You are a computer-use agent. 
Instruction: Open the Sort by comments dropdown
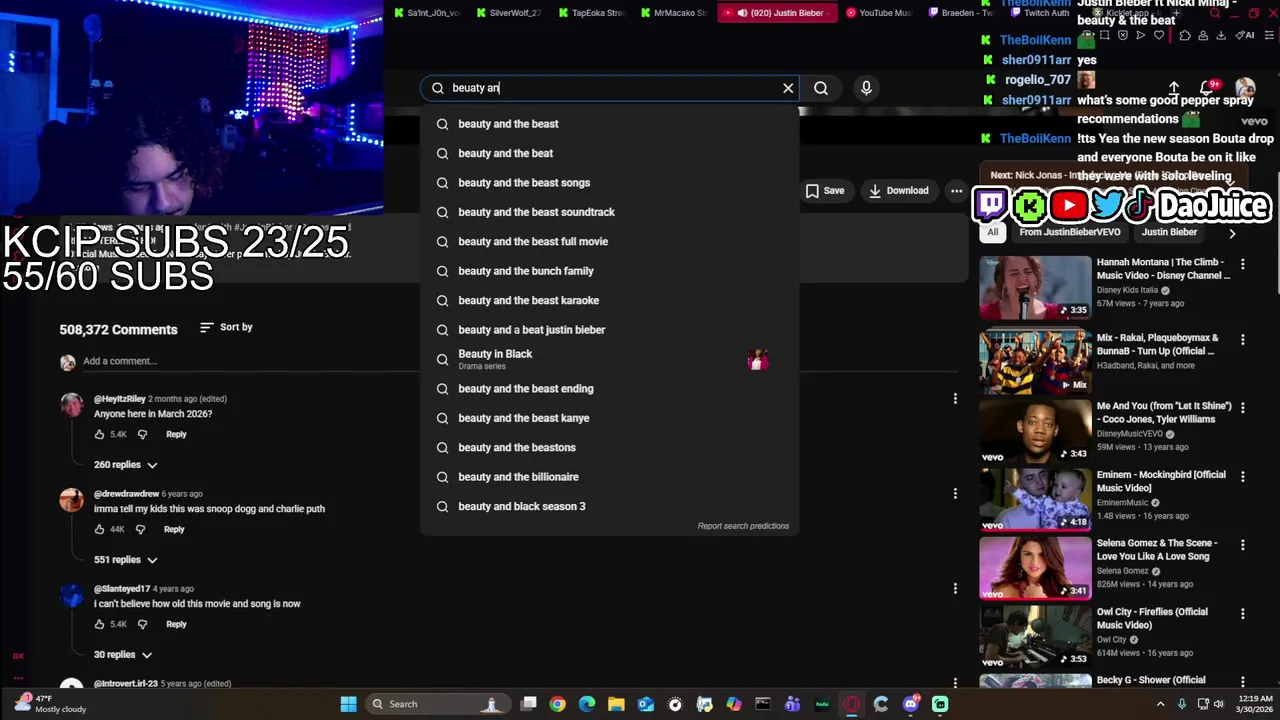point(226,327)
